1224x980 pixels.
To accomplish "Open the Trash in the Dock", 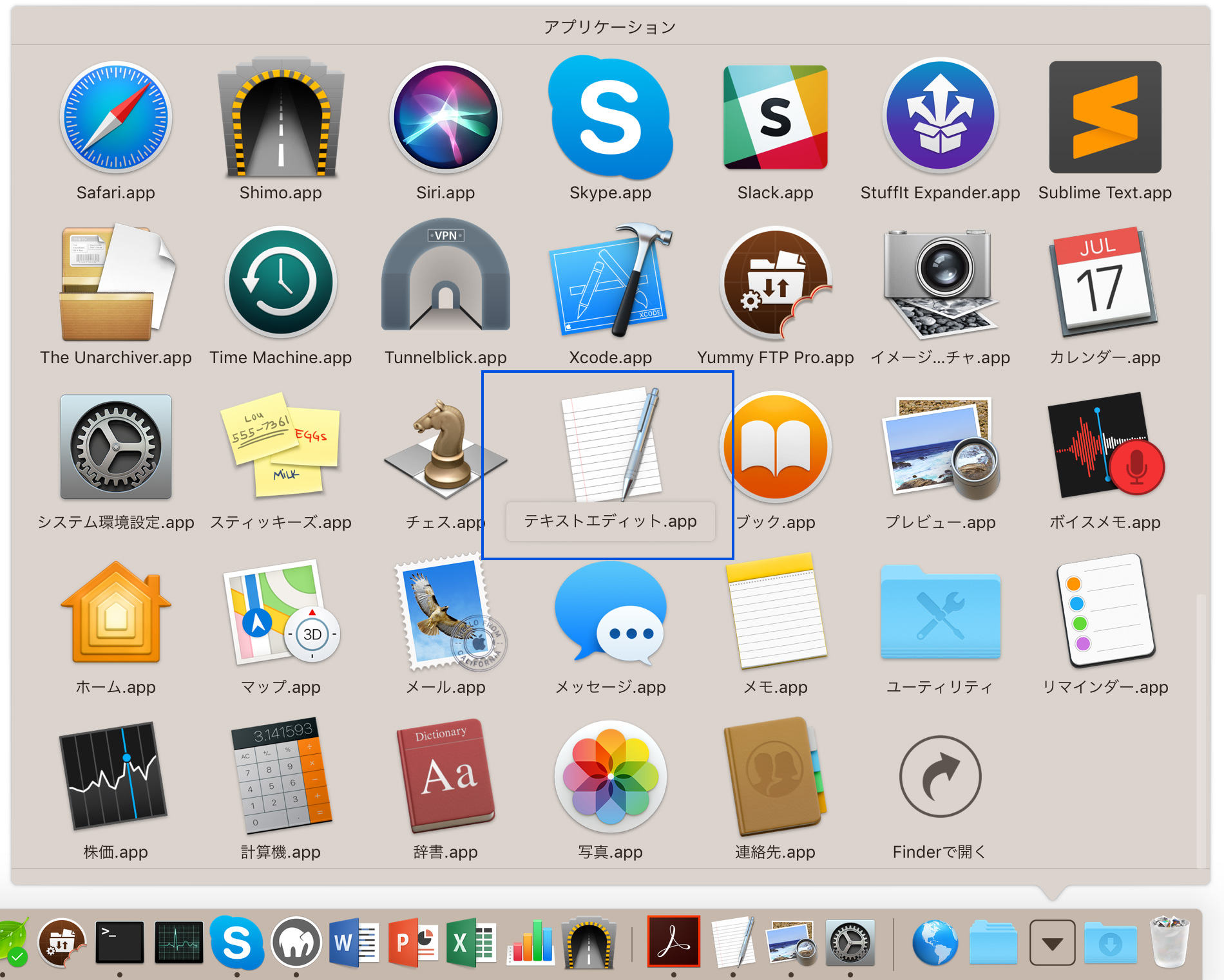I will 1170,941.
